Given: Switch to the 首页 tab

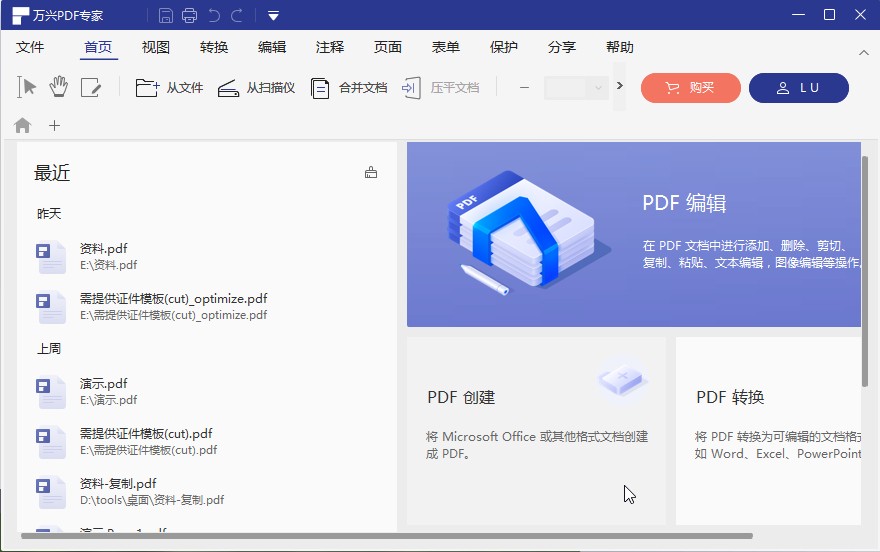Looking at the screenshot, I should [98, 47].
